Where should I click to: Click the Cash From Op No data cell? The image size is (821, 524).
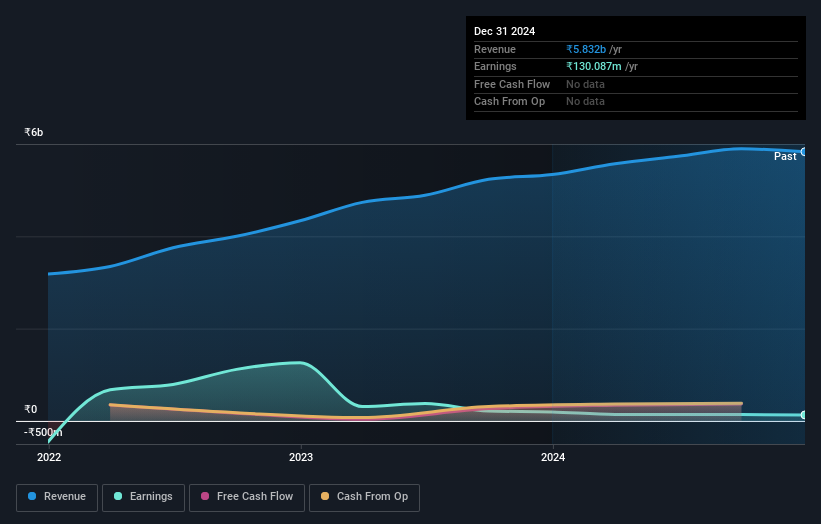(585, 102)
